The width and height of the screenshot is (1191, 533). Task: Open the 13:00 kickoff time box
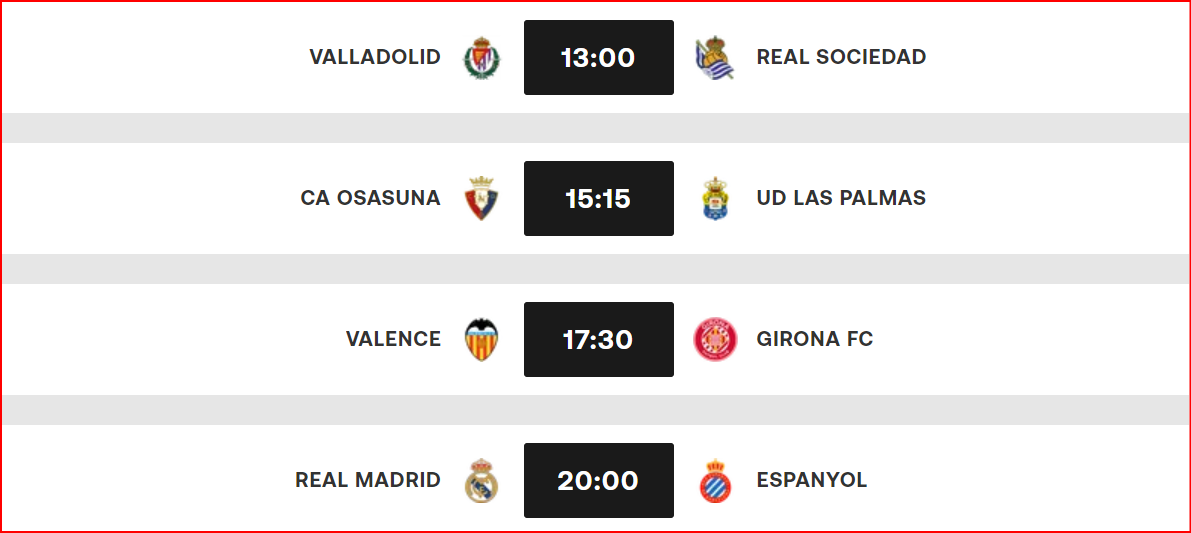(x=599, y=58)
